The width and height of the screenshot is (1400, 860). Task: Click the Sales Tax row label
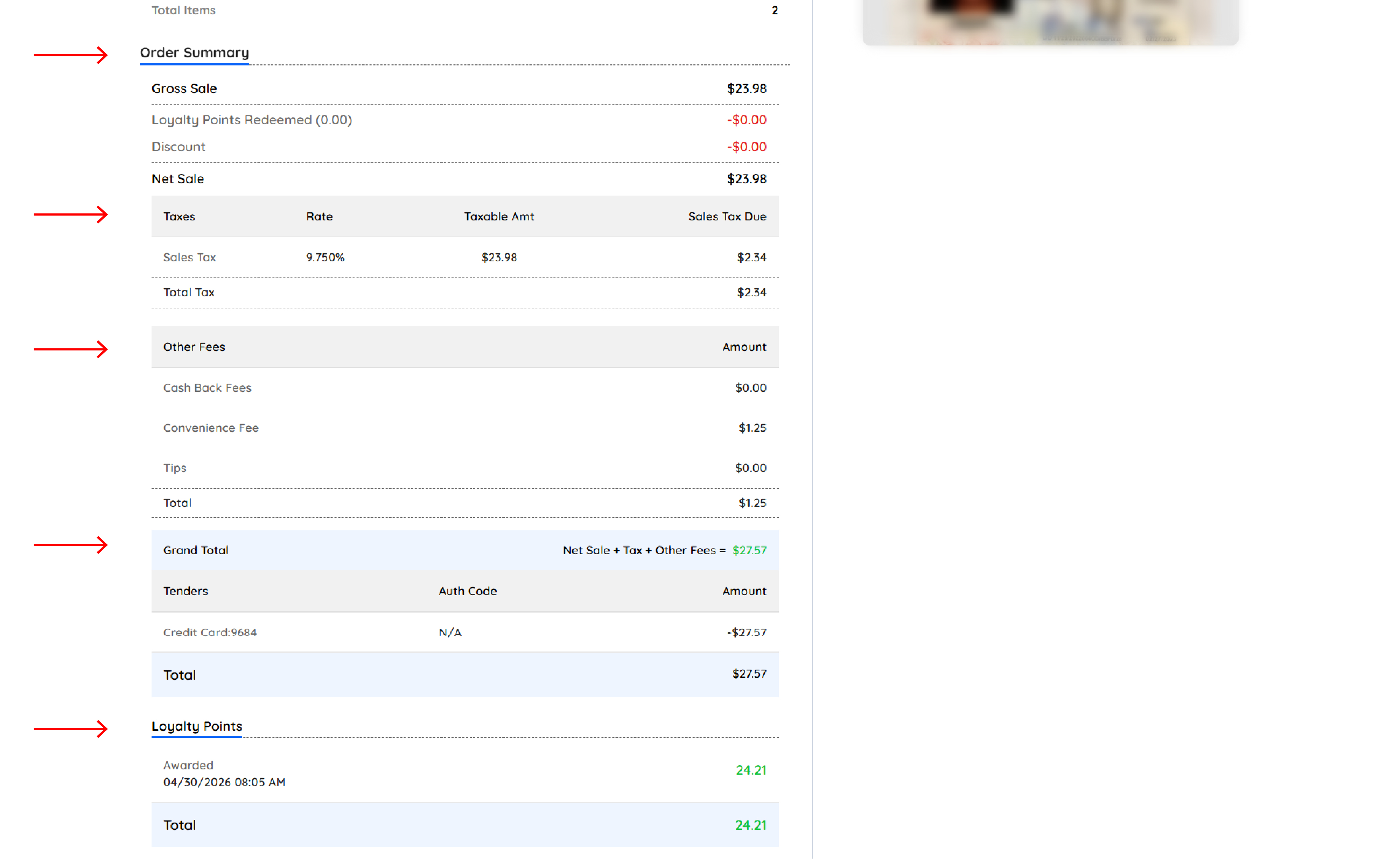189,258
